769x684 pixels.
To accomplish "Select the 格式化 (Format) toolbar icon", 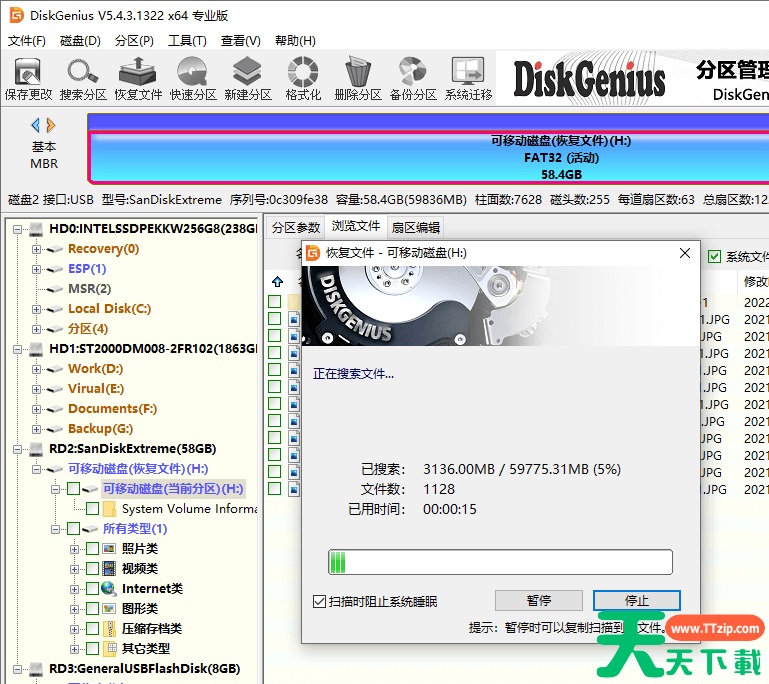I will click(303, 78).
